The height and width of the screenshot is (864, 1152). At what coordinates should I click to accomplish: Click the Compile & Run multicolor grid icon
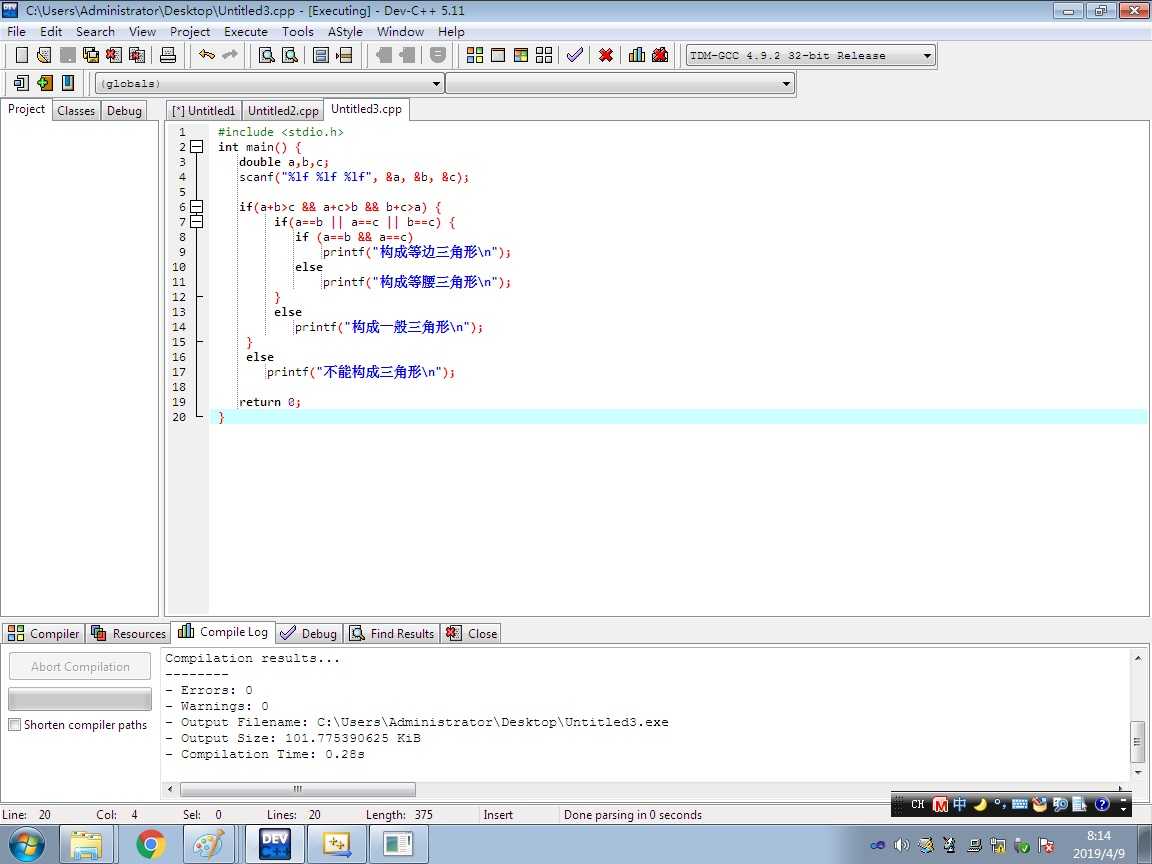[521, 55]
